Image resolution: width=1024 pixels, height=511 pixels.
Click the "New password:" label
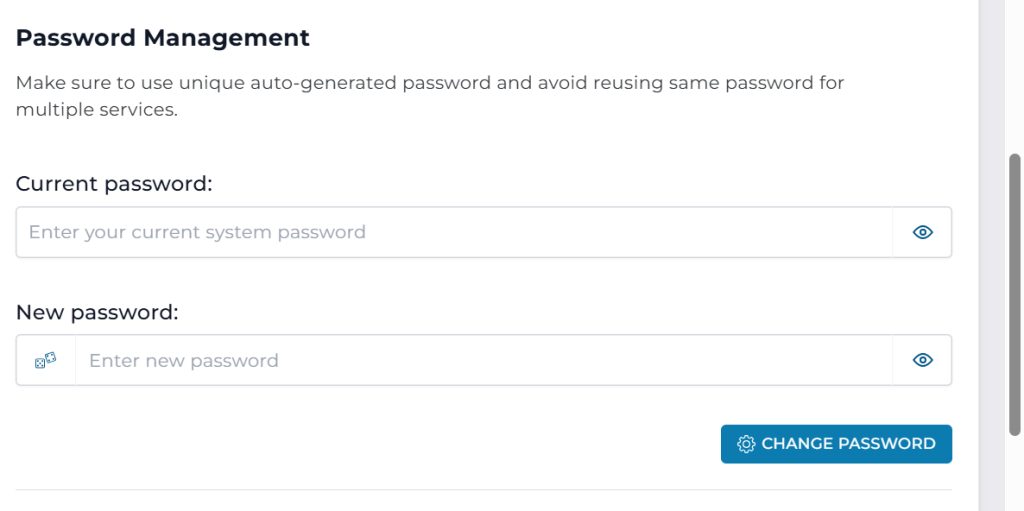[97, 312]
